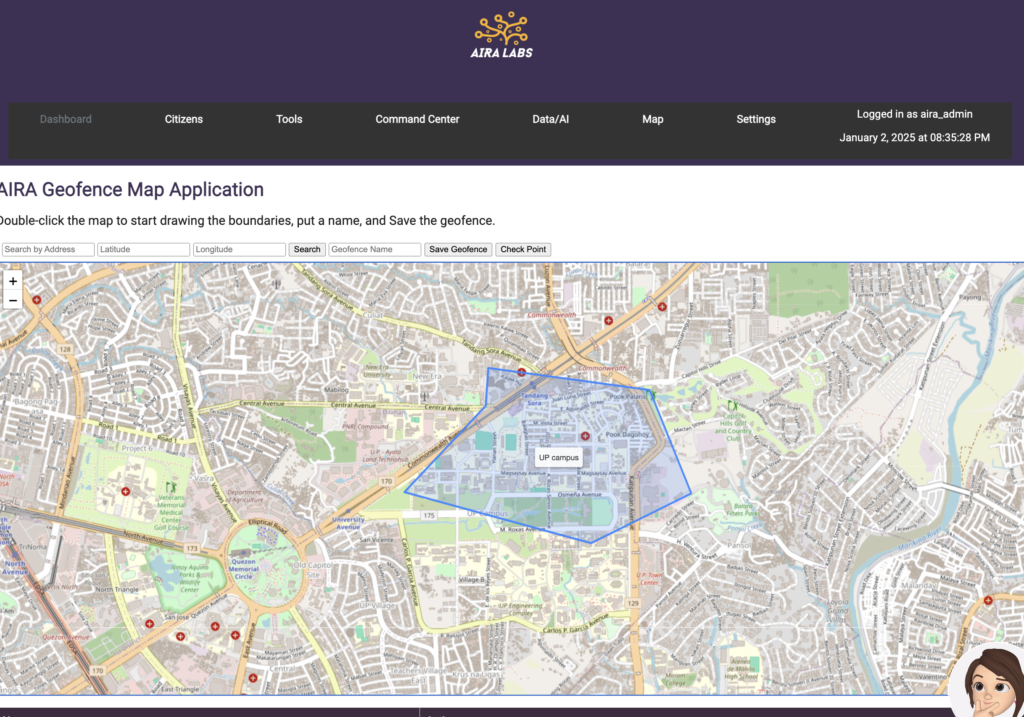Open the Dashboard menu item
The image size is (1024, 717).
65,119
